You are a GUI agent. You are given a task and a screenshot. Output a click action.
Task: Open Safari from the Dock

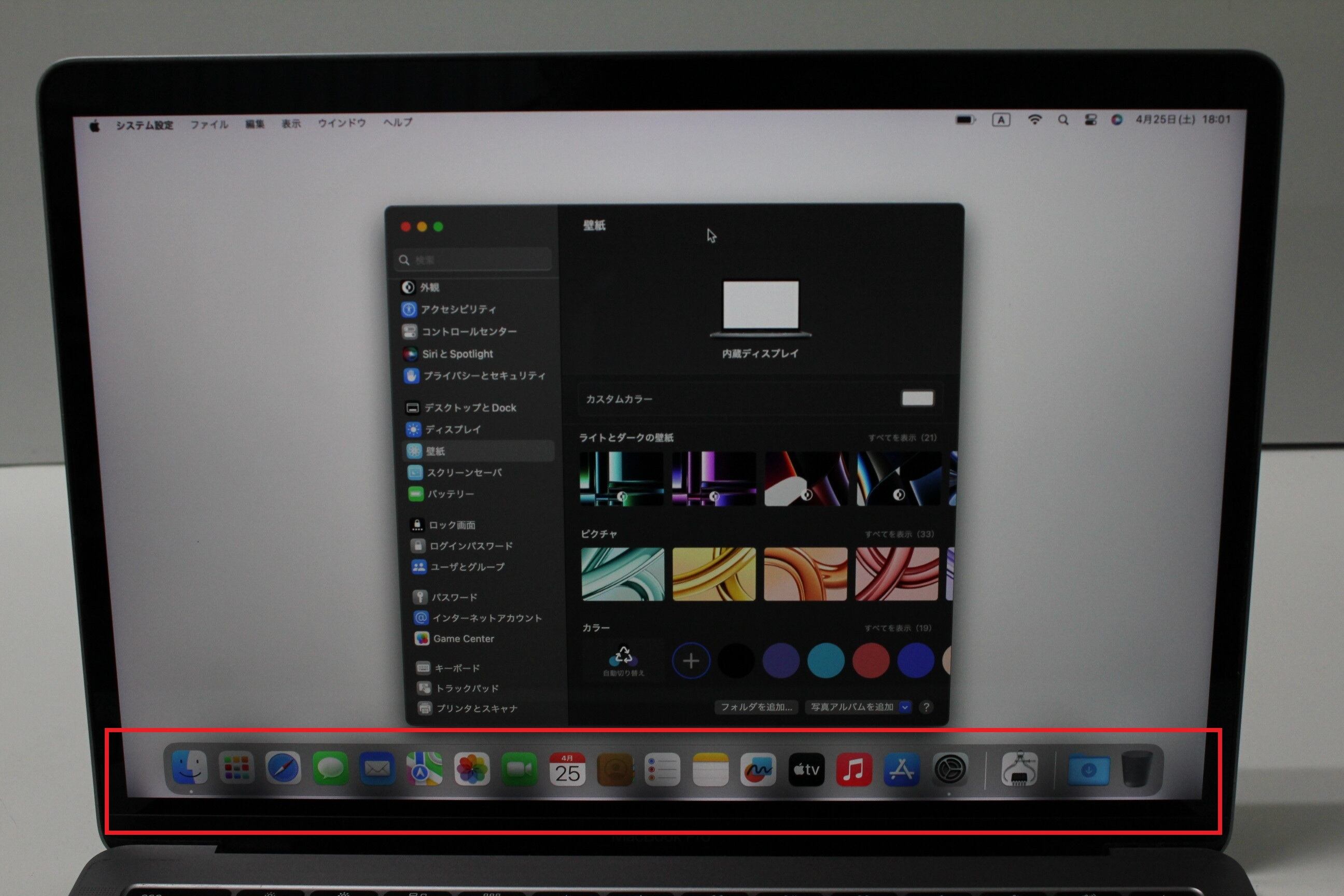pyautogui.click(x=284, y=768)
